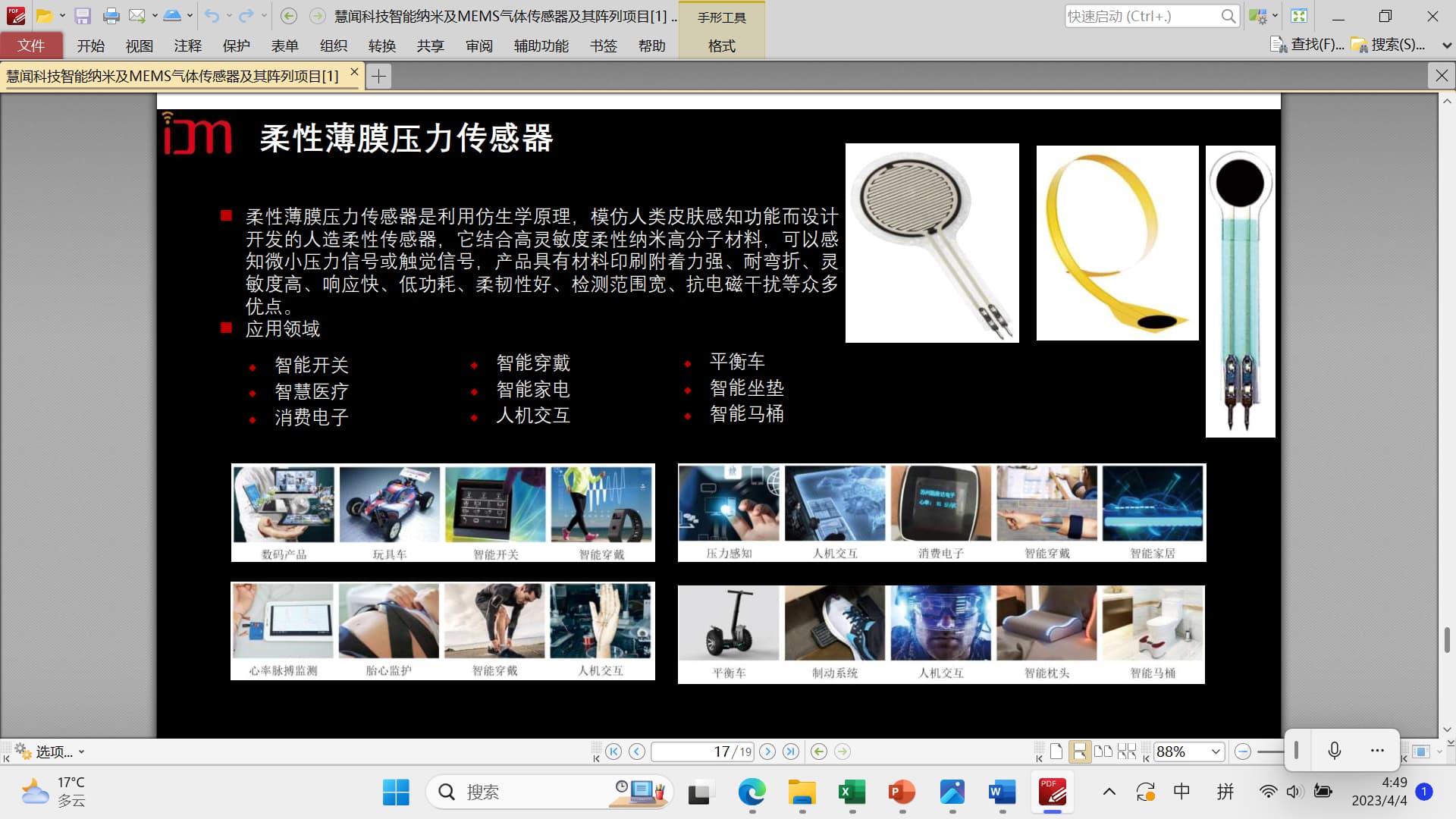Expand the Open folder dropdown arrow
The width and height of the screenshot is (1456, 819).
[x=62, y=16]
